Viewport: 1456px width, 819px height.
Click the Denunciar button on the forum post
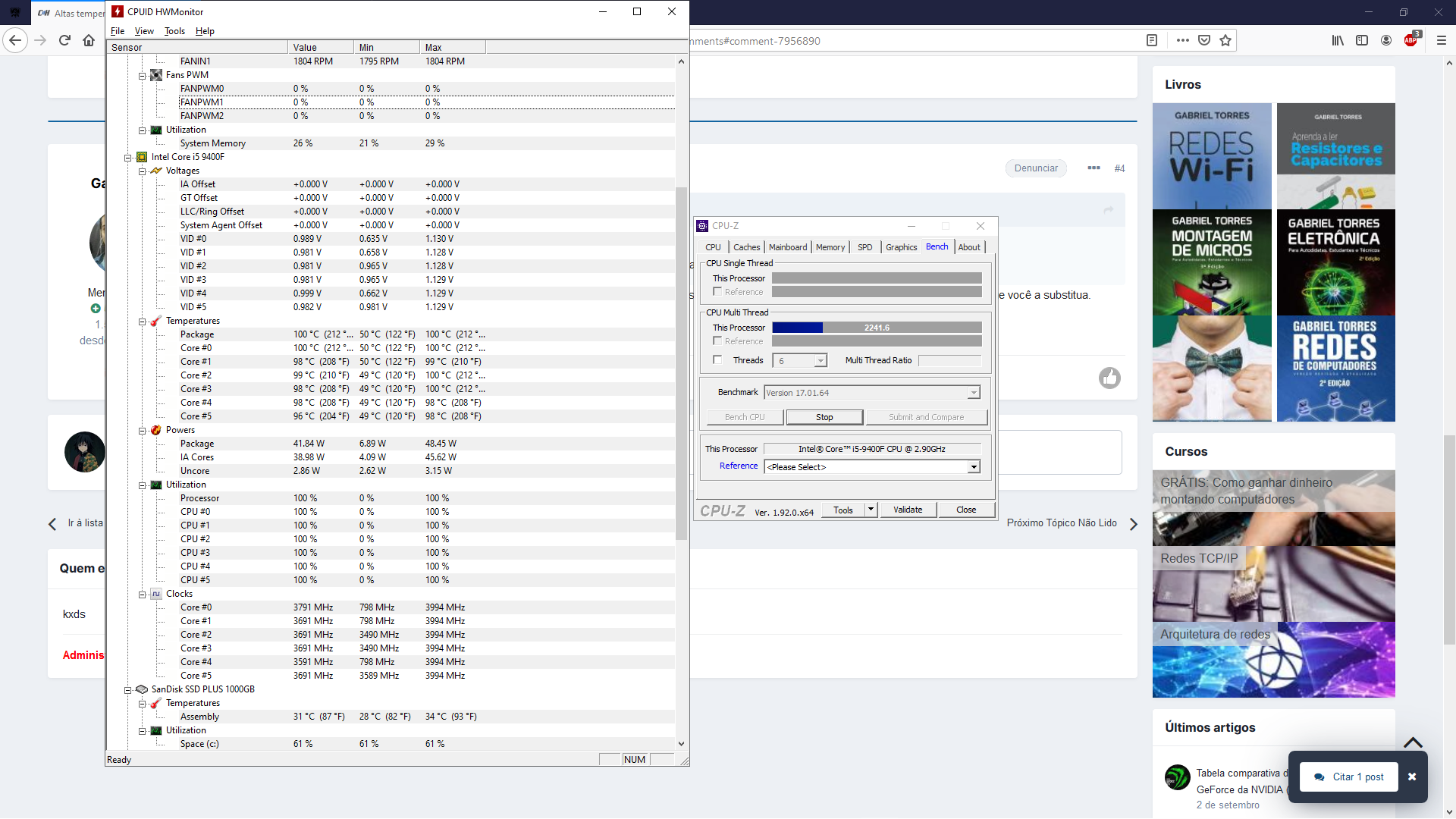(1036, 168)
